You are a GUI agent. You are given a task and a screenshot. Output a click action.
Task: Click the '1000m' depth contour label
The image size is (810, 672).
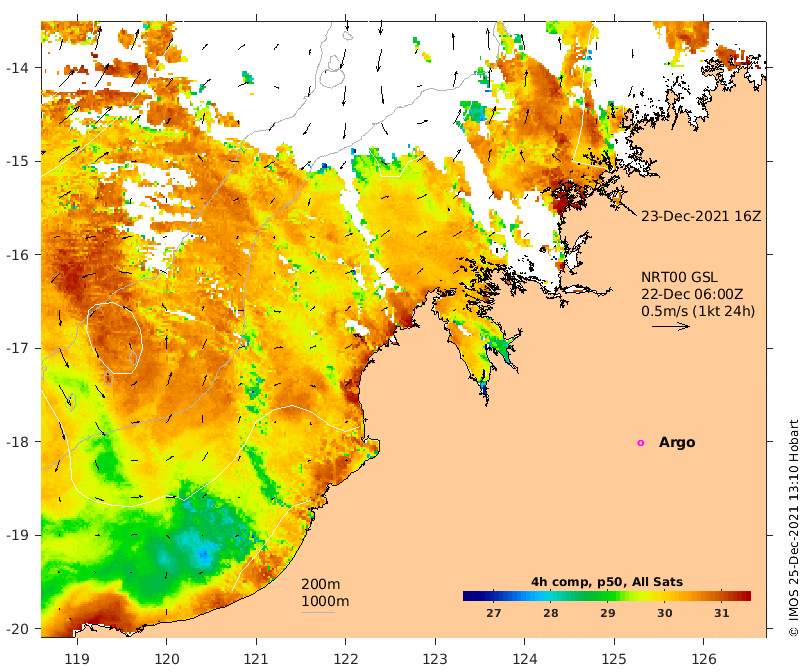click(x=325, y=601)
